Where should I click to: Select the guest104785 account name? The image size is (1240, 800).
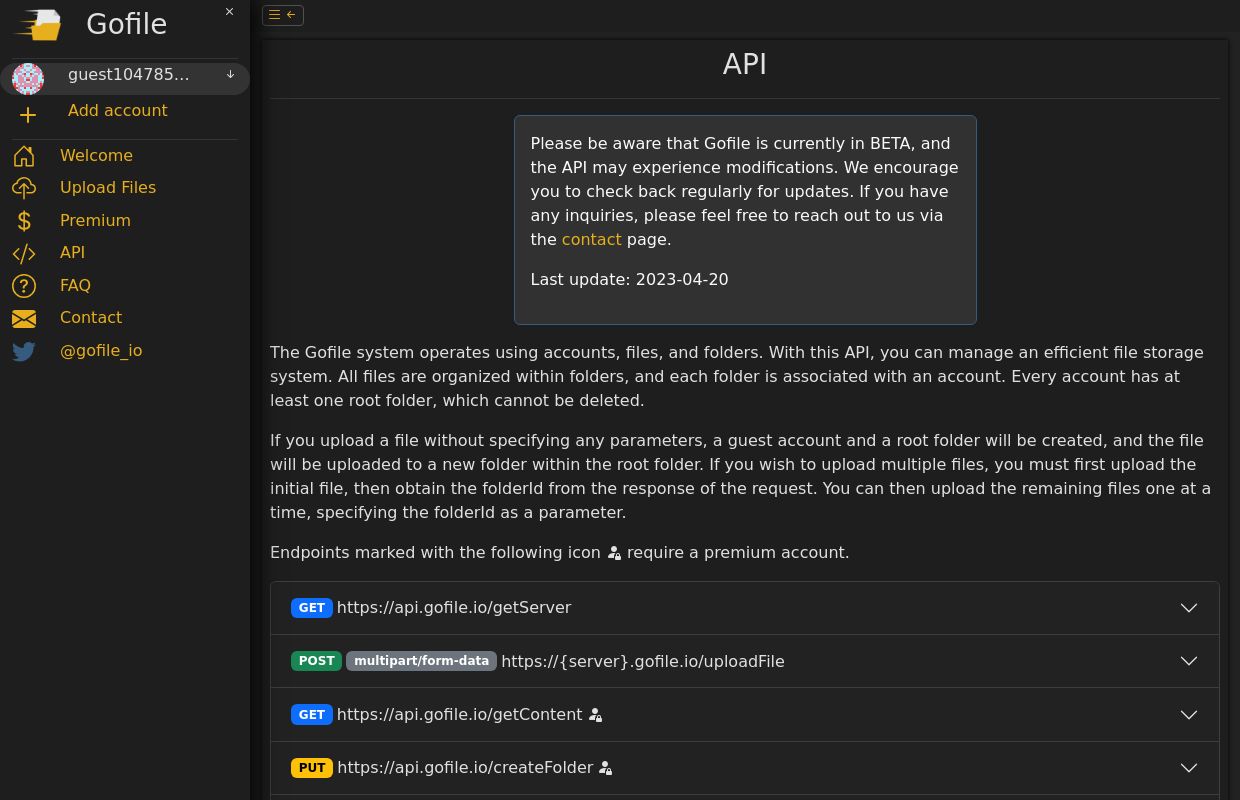pos(128,75)
